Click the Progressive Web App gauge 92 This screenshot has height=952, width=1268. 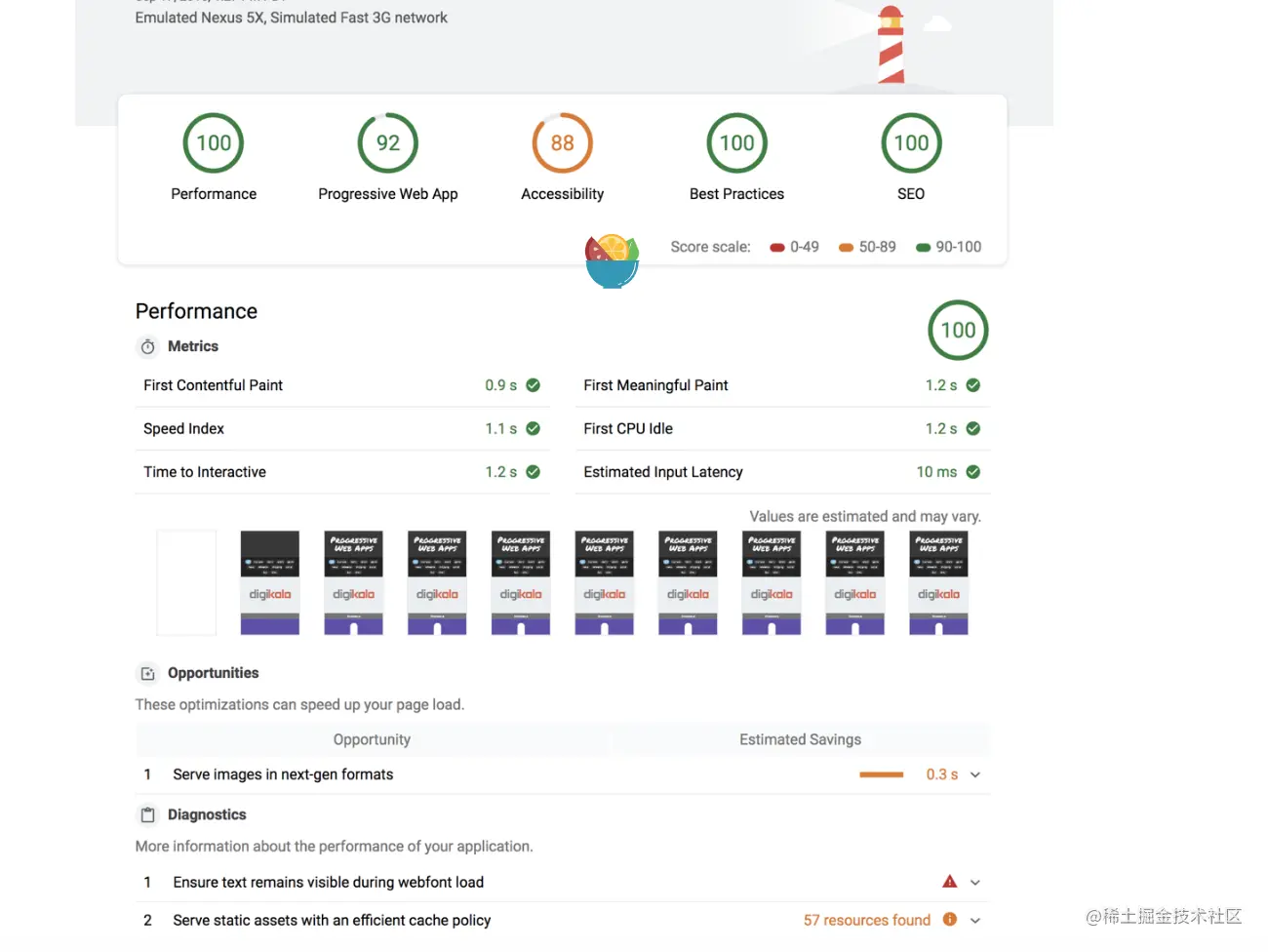tap(388, 143)
